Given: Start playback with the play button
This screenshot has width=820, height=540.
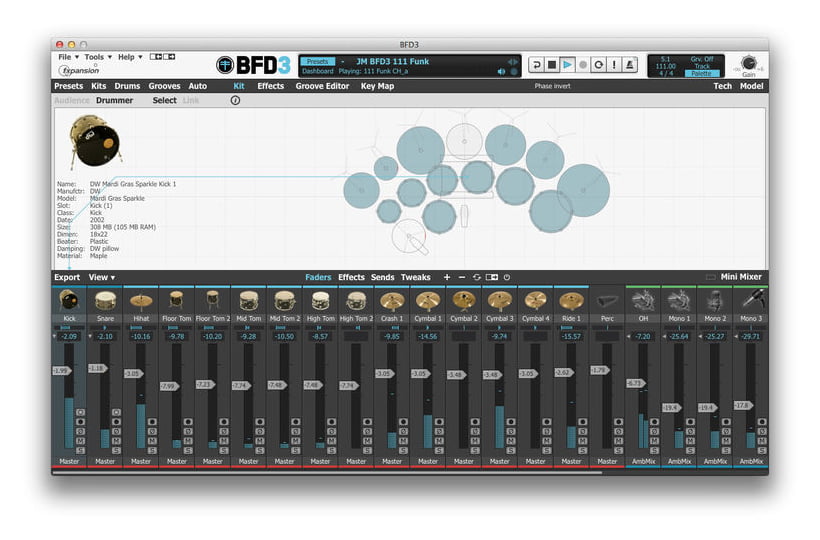Looking at the screenshot, I should coord(567,65).
